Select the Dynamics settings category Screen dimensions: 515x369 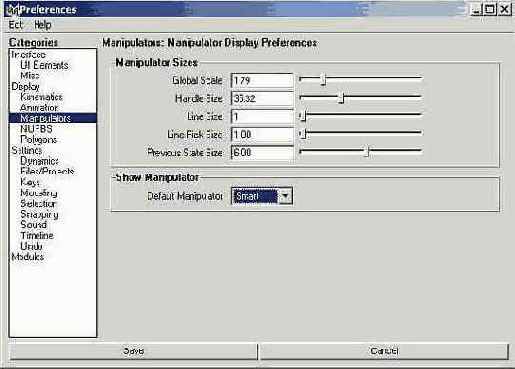tap(39, 161)
